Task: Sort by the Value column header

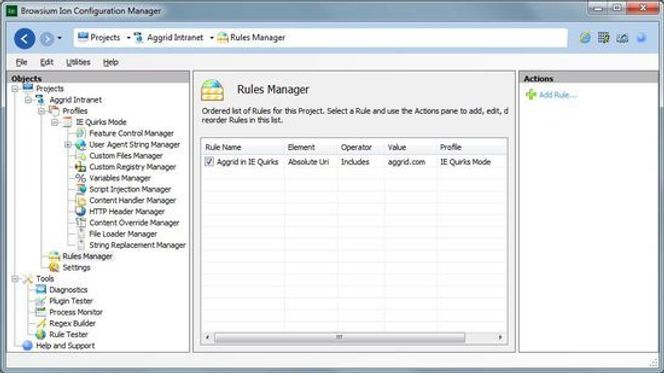Action: (410, 147)
